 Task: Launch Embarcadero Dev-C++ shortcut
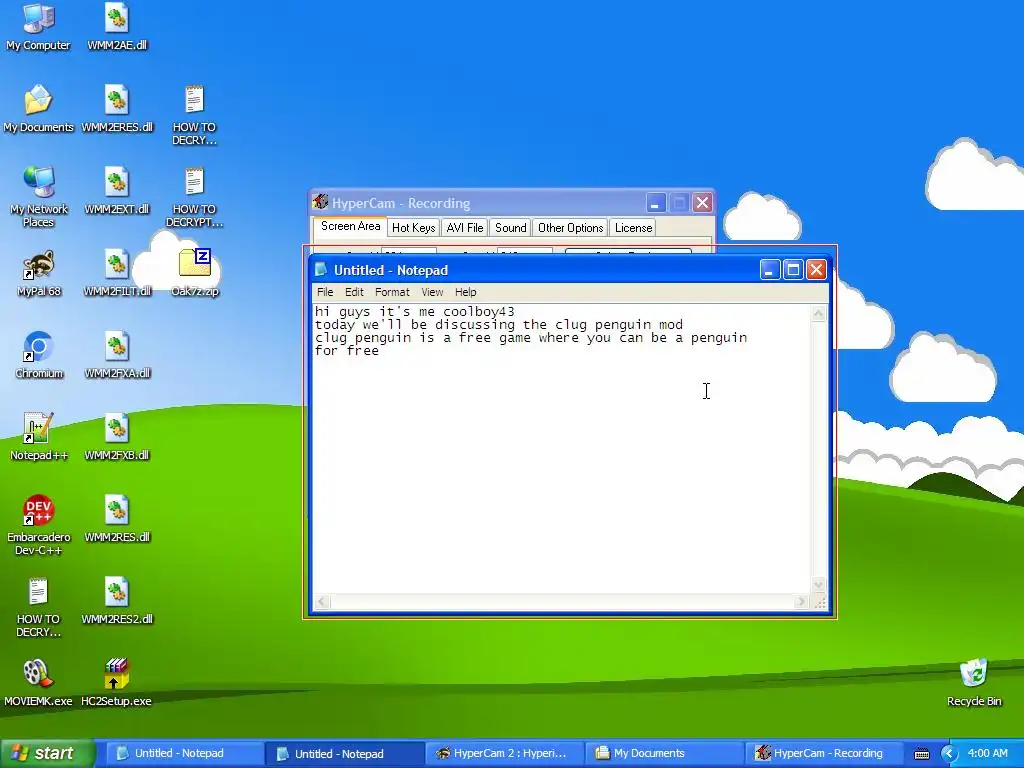39,525
